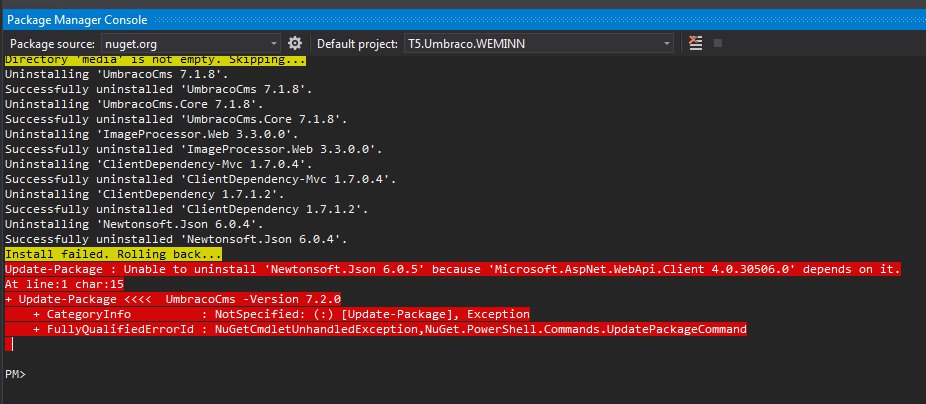This screenshot has width=926, height=404.
Task: Click "Uninstalling 'Newtonsoft.Json 6.0.4'" line
Action: pos(134,224)
